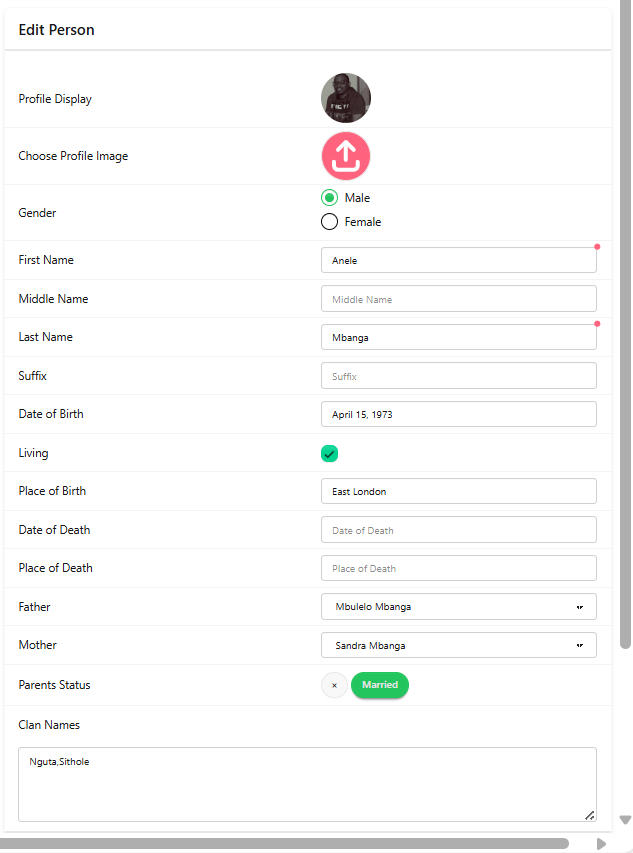Screen dimensions: 633x853
Task: Click the pink upload profile image icon
Action: tap(346, 156)
